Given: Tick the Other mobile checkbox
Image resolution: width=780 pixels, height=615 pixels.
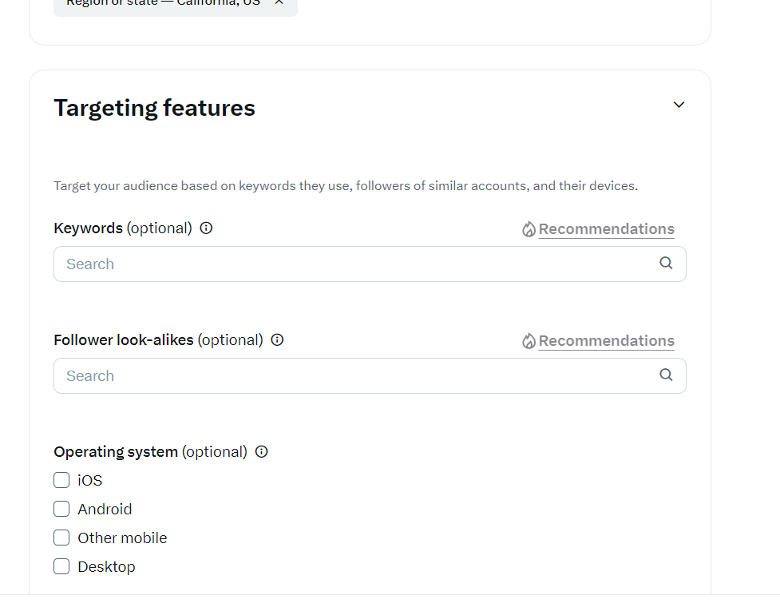Looking at the screenshot, I should [62, 538].
